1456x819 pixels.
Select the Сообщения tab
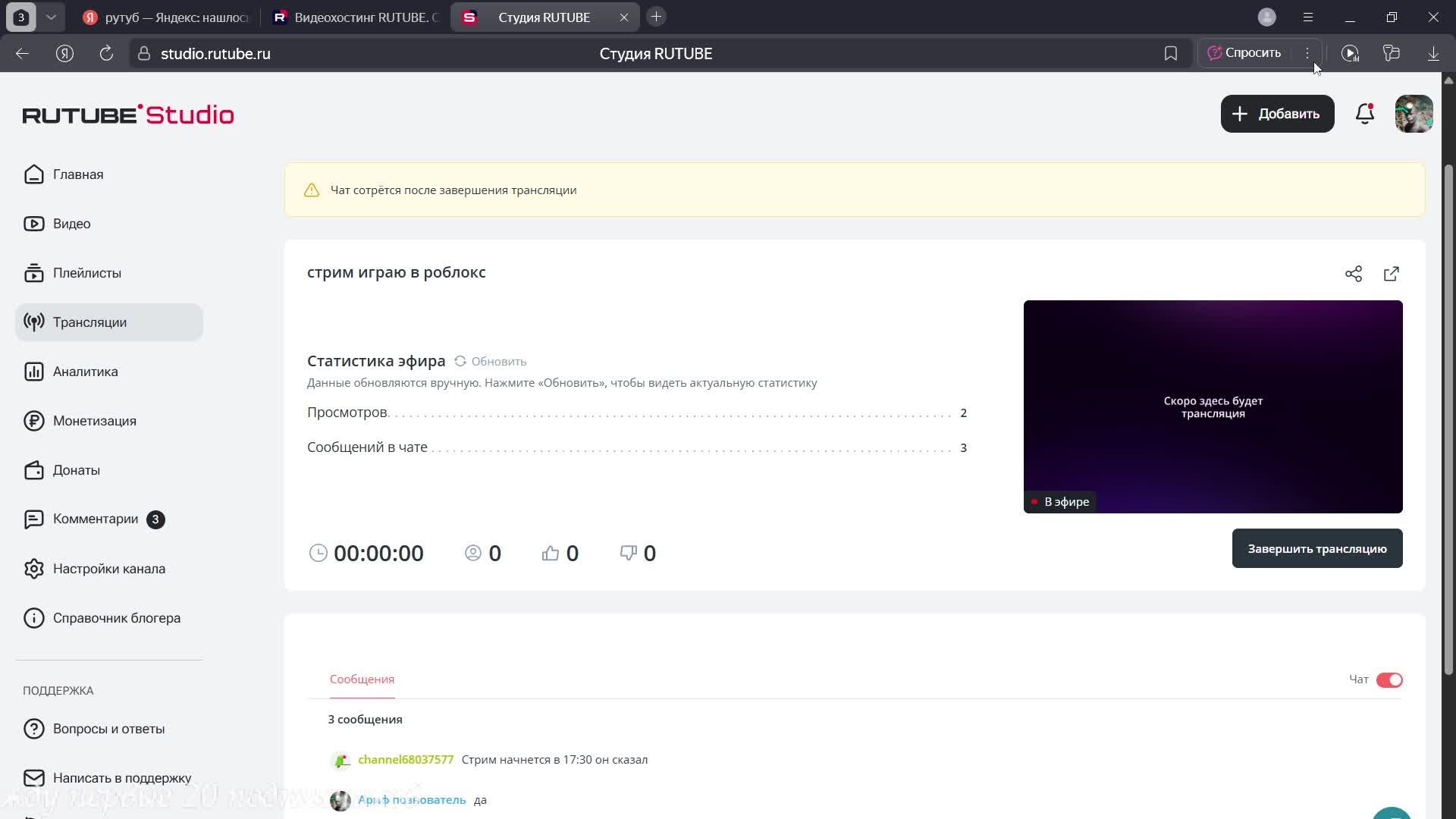click(362, 679)
